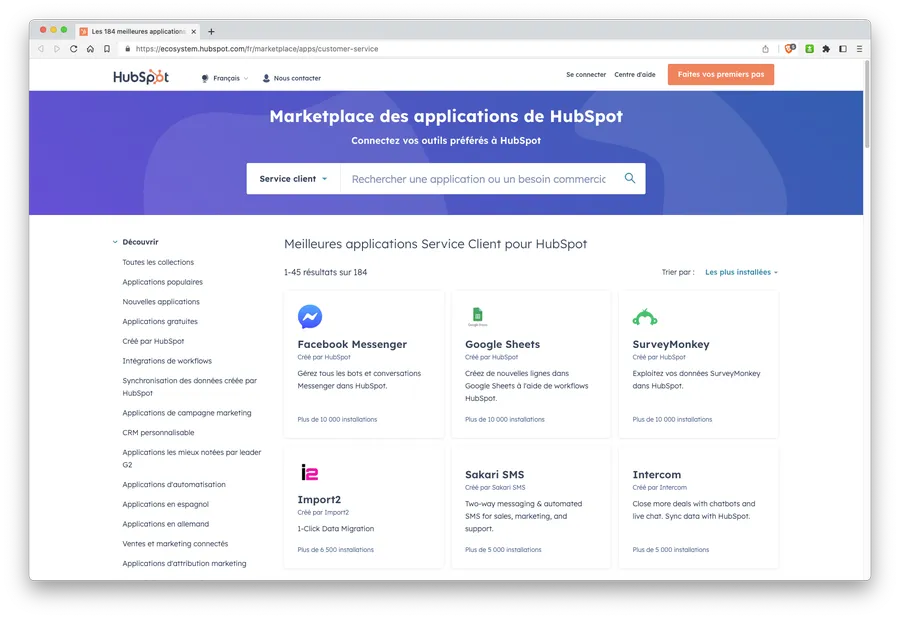The height and width of the screenshot is (619, 900).
Task: Bookmark this page icon
Action: (107, 49)
